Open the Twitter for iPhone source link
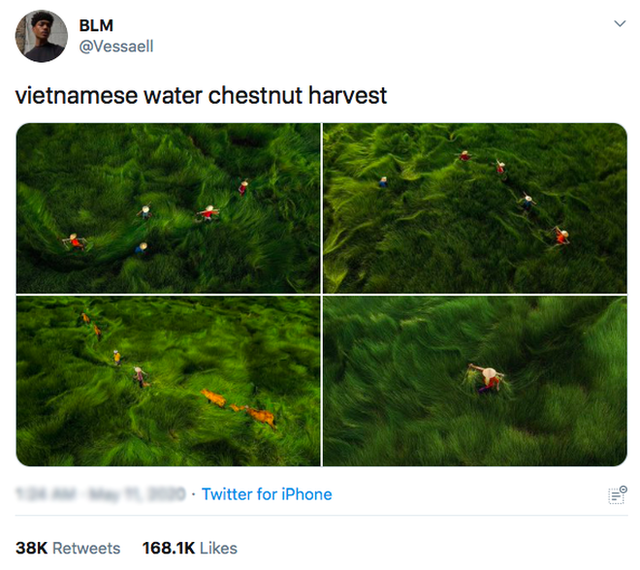 [x=267, y=494]
